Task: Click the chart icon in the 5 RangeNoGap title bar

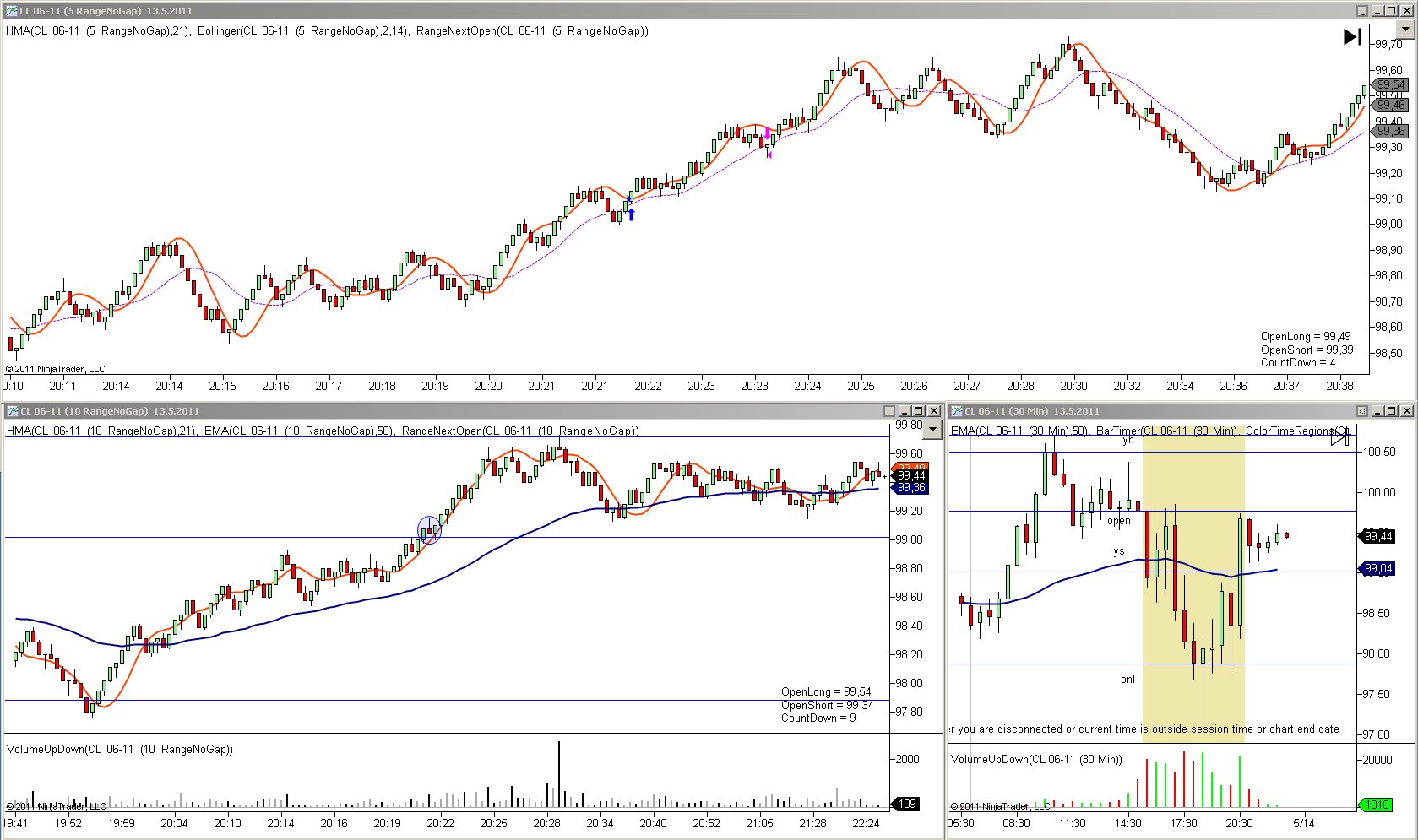Action: coord(11,11)
